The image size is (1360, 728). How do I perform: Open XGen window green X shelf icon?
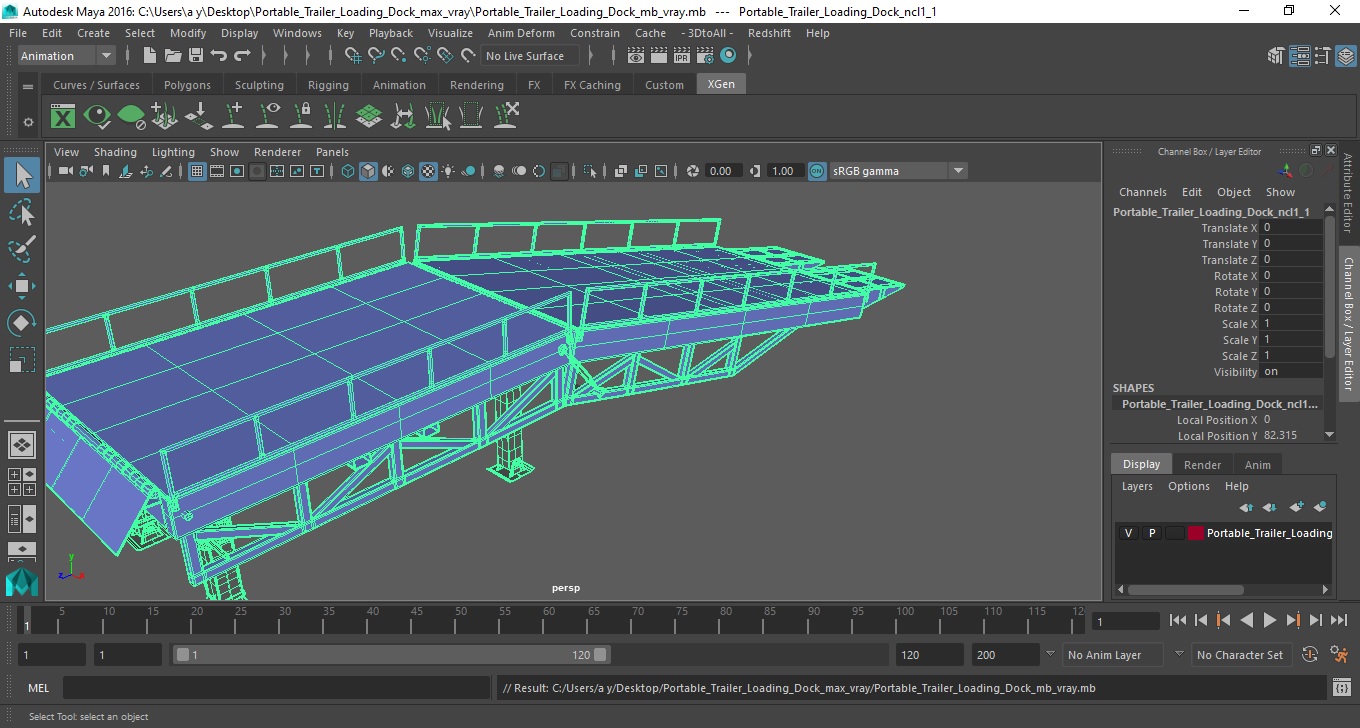(x=63, y=117)
